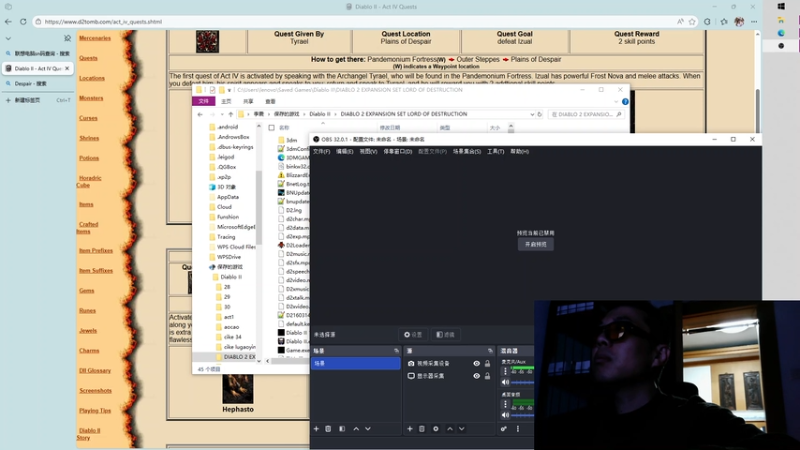Click the enable preview button in OBS
Image resolution: width=800 pixels, height=450 pixels.
[x=536, y=244]
